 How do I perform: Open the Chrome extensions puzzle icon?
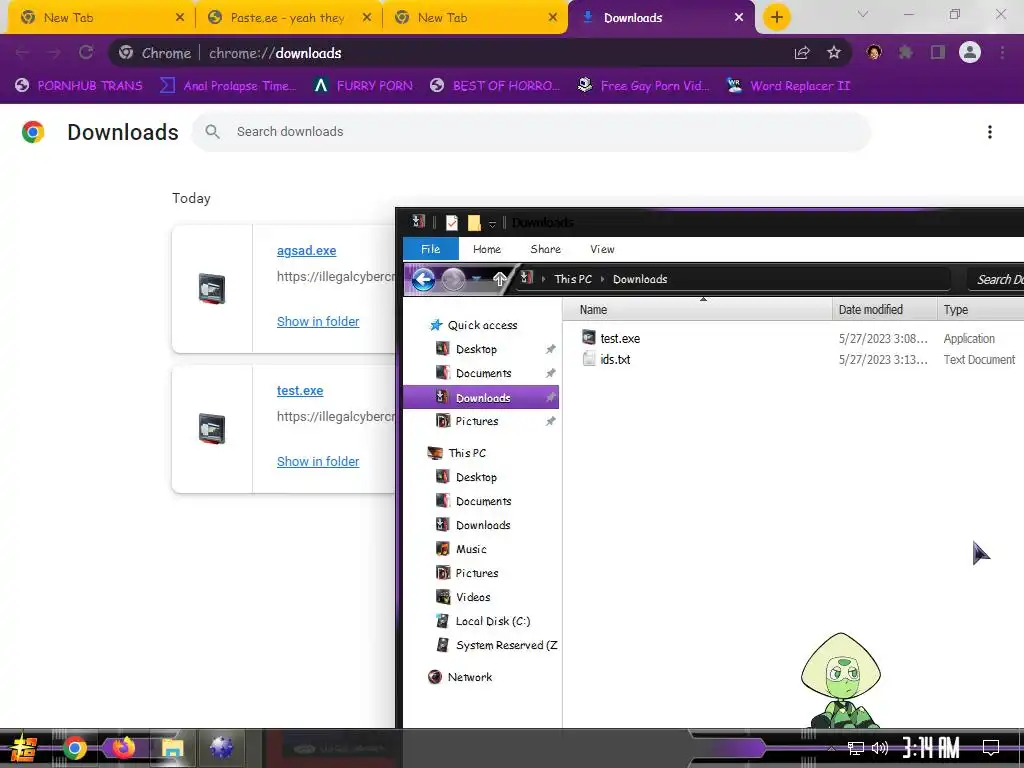point(905,52)
